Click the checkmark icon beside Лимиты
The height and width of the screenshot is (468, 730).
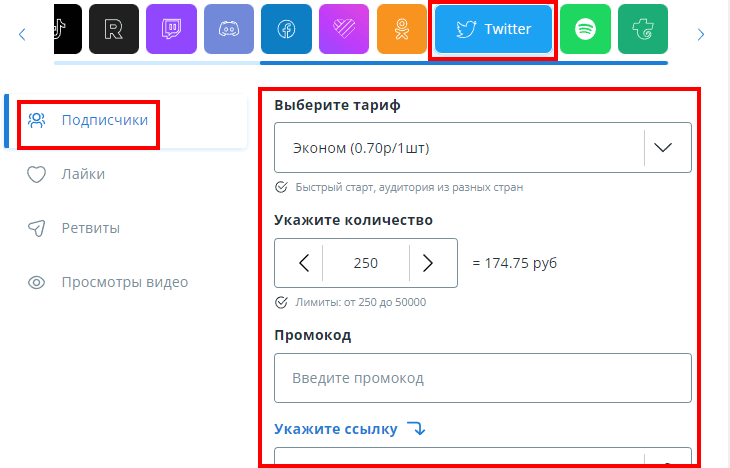(x=281, y=302)
